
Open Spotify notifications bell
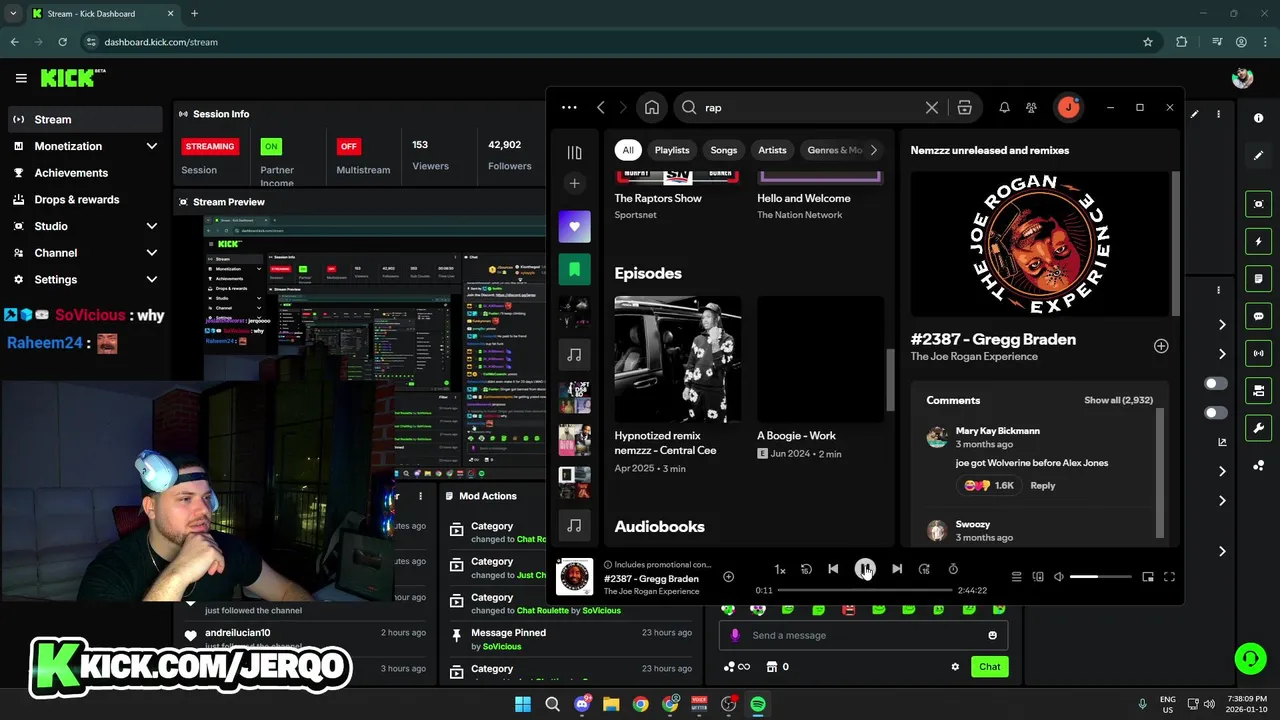[x=1004, y=107]
